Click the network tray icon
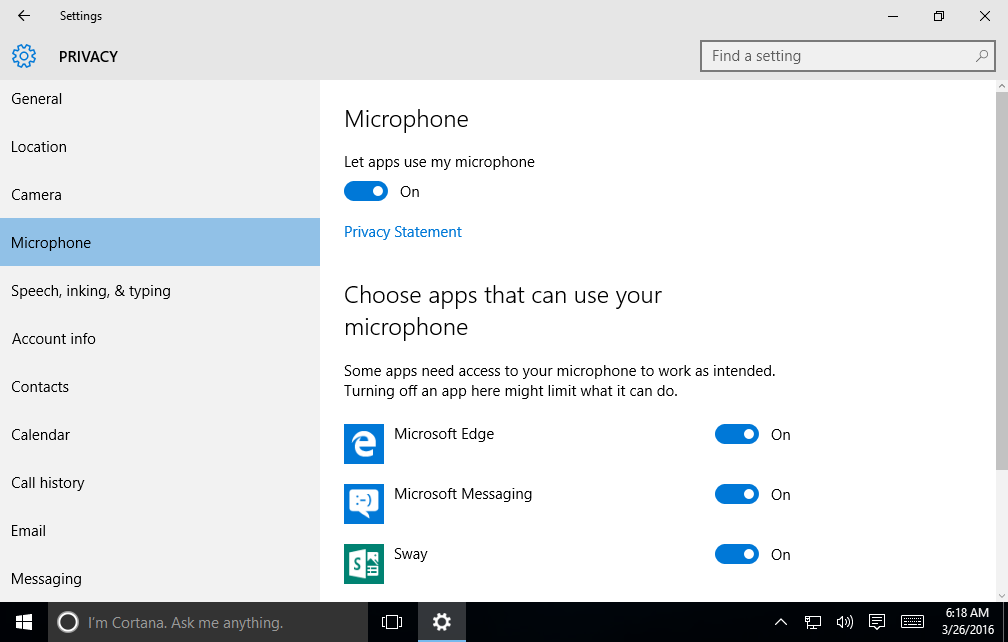 point(813,622)
